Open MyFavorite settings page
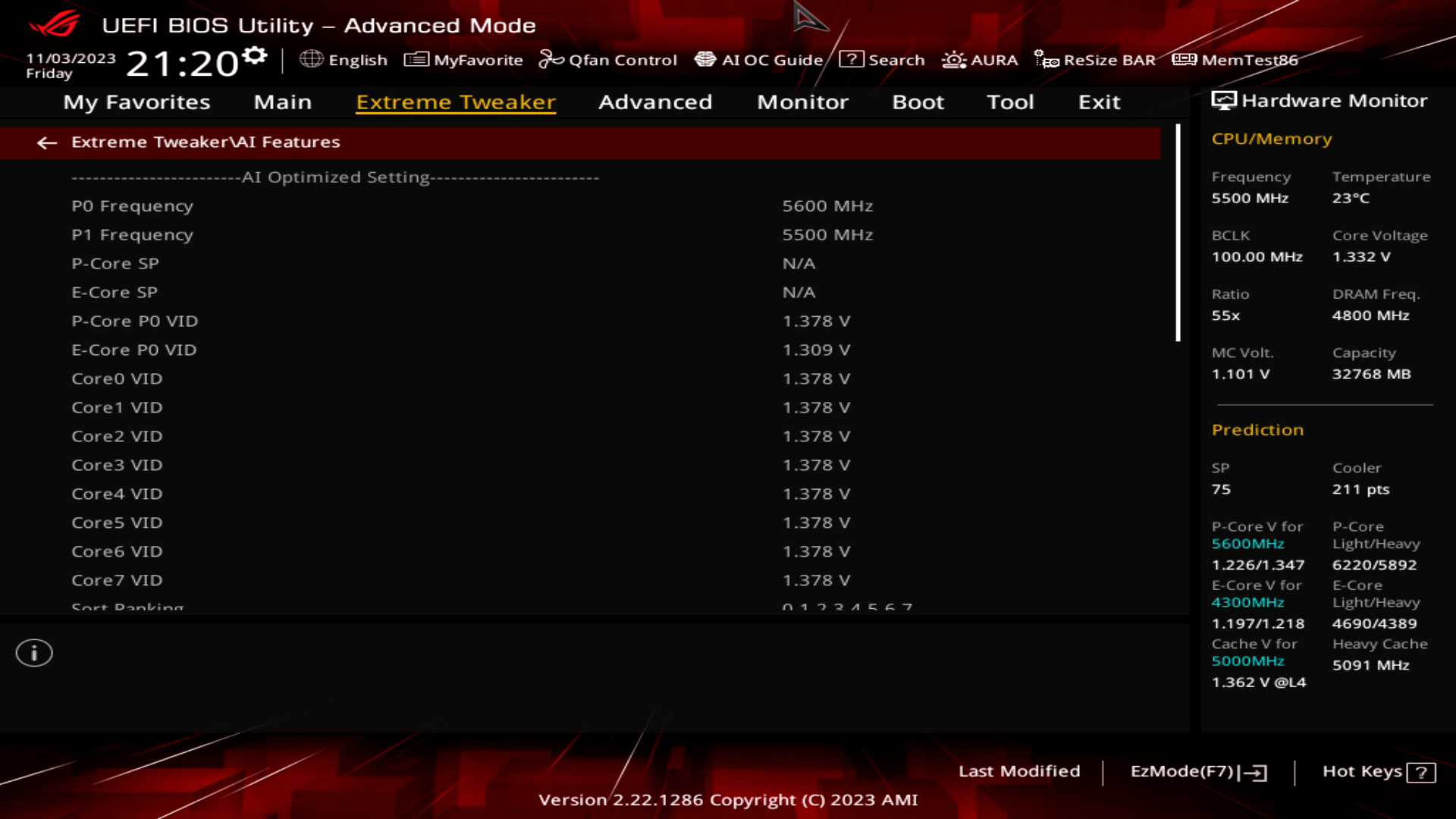 pos(463,60)
